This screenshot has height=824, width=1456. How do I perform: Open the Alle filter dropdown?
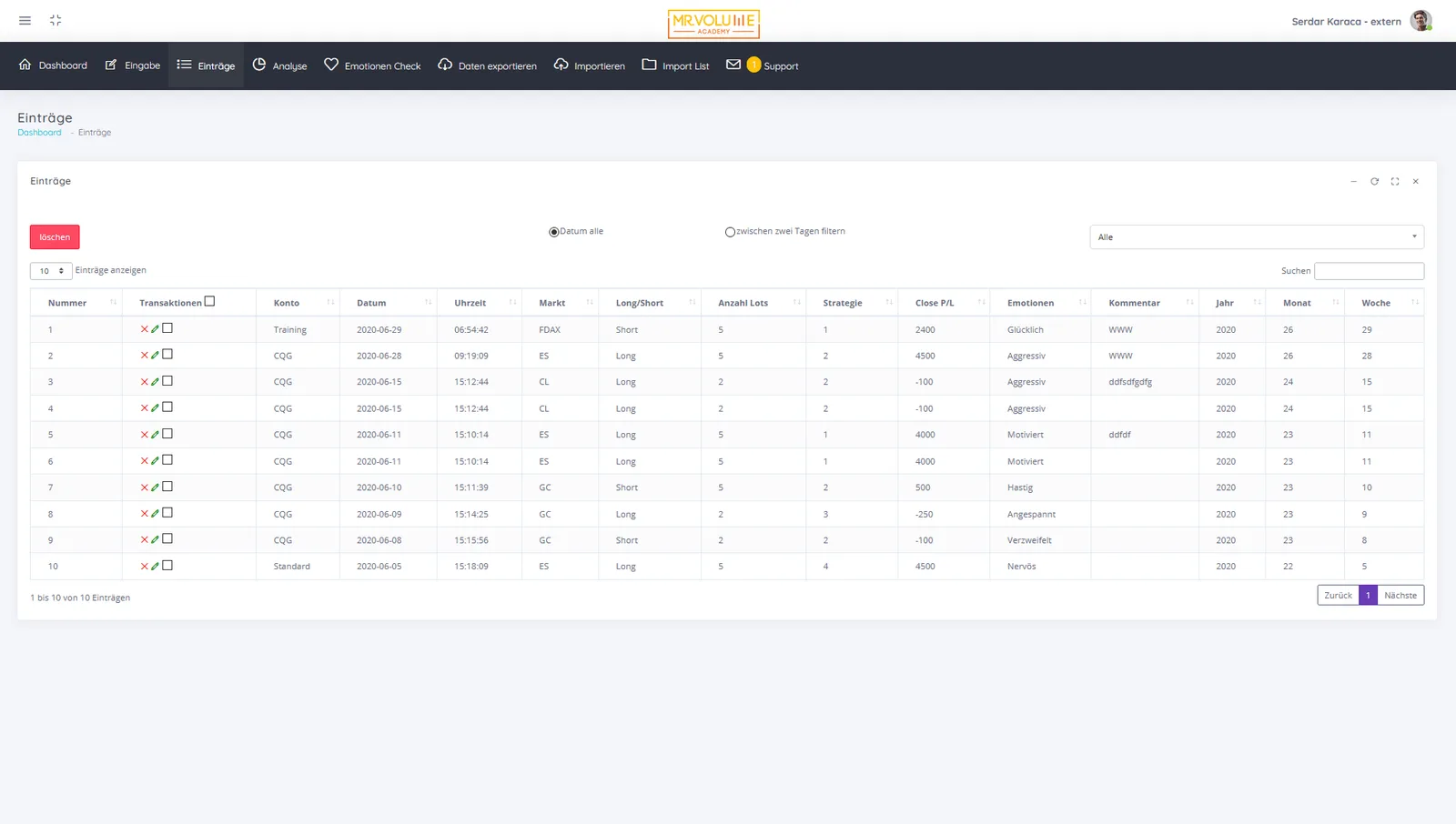click(1257, 237)
